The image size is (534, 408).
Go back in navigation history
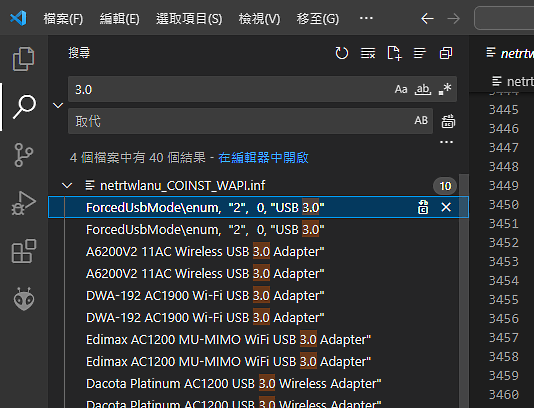point(427,18)
